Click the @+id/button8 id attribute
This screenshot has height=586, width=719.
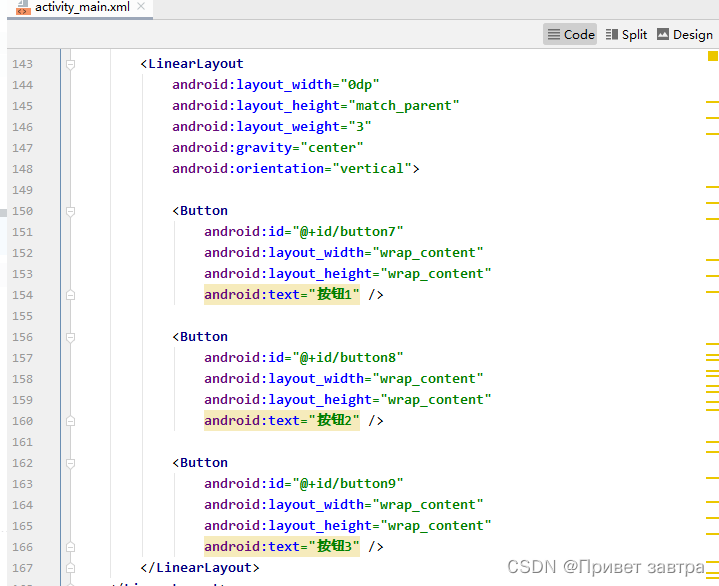coord(304,358)
